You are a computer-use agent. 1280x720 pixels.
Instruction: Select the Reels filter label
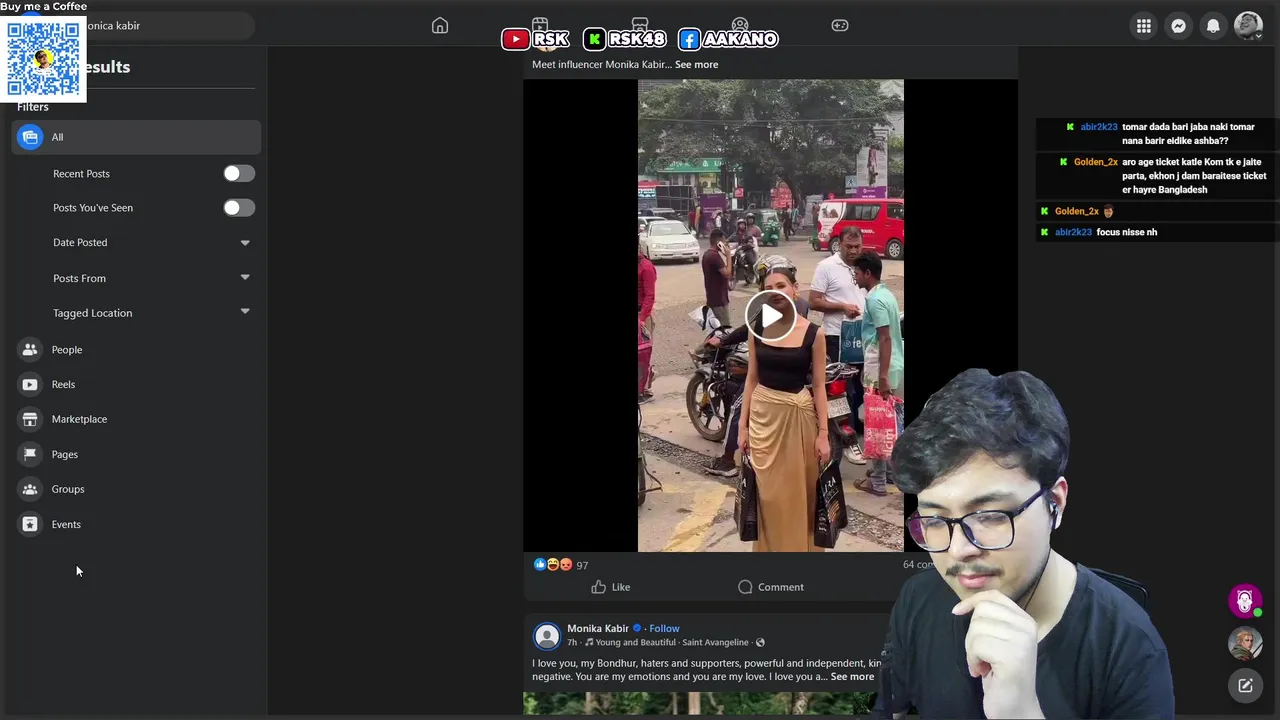pos(63,384)
